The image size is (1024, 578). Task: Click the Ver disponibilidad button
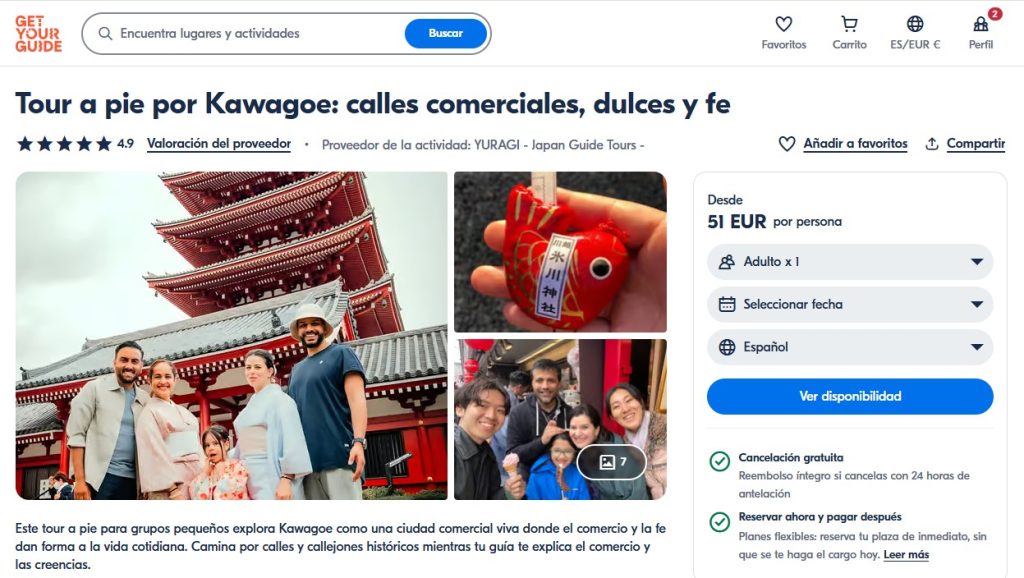(850, 396)
